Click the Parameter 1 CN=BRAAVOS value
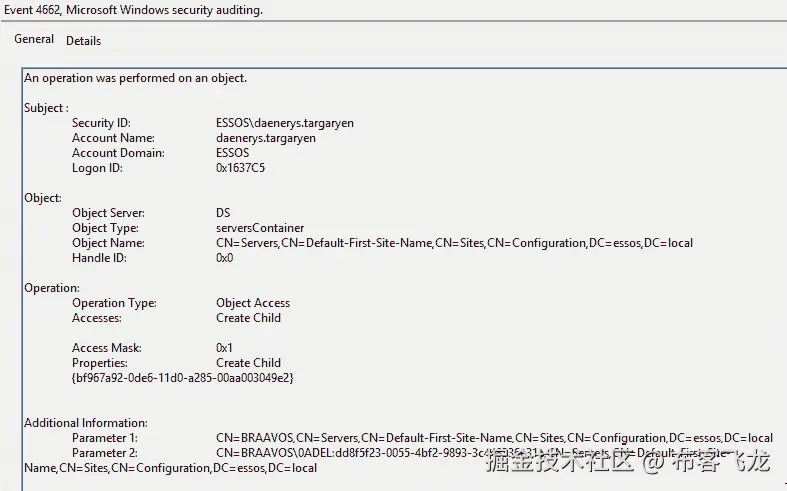The height and width of the screenshot is (491, 787). coord(494,438)
